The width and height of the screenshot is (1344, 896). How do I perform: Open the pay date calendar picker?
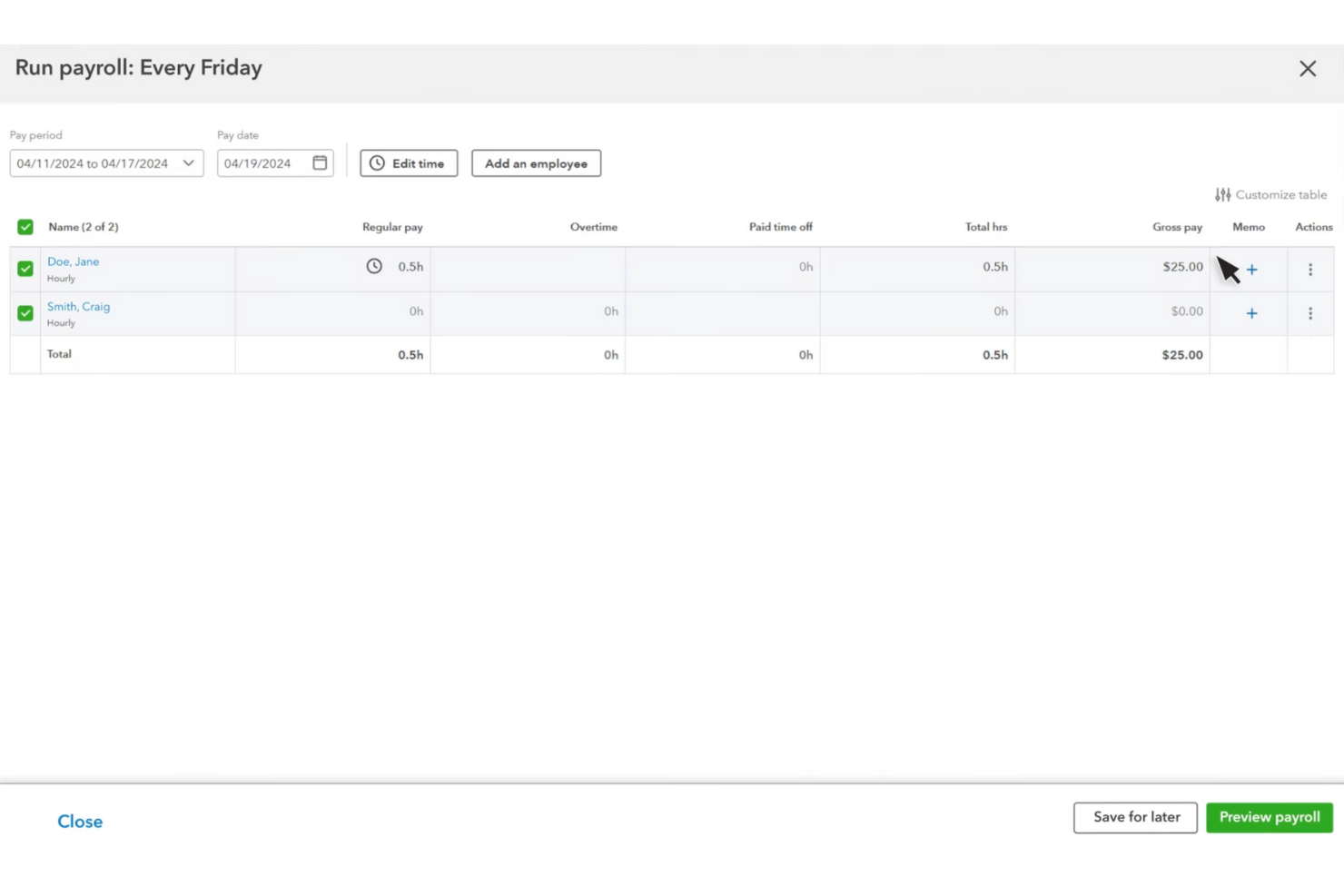[319, 162]
